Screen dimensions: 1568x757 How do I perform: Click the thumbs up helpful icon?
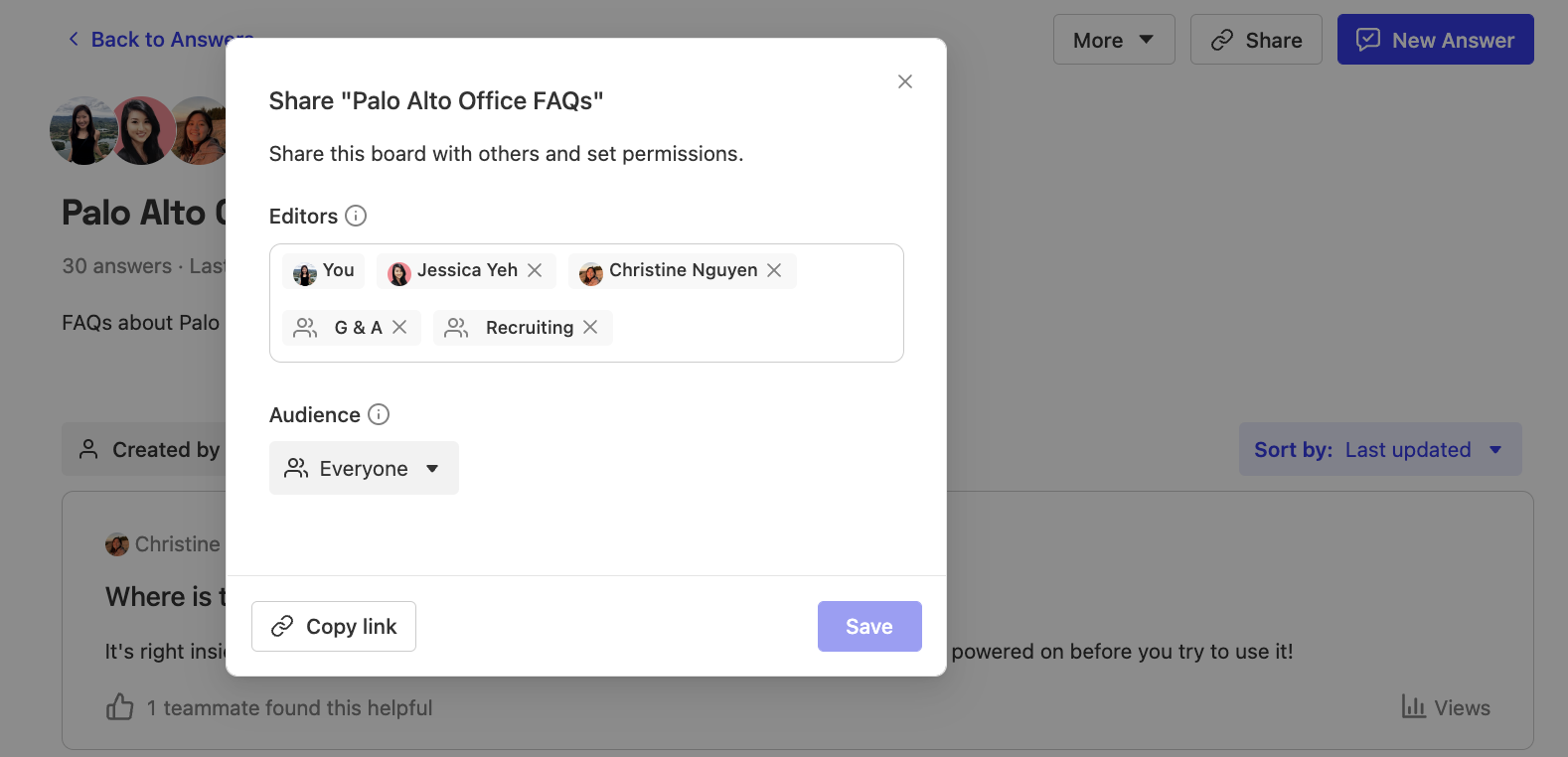[x=120, y=707]
